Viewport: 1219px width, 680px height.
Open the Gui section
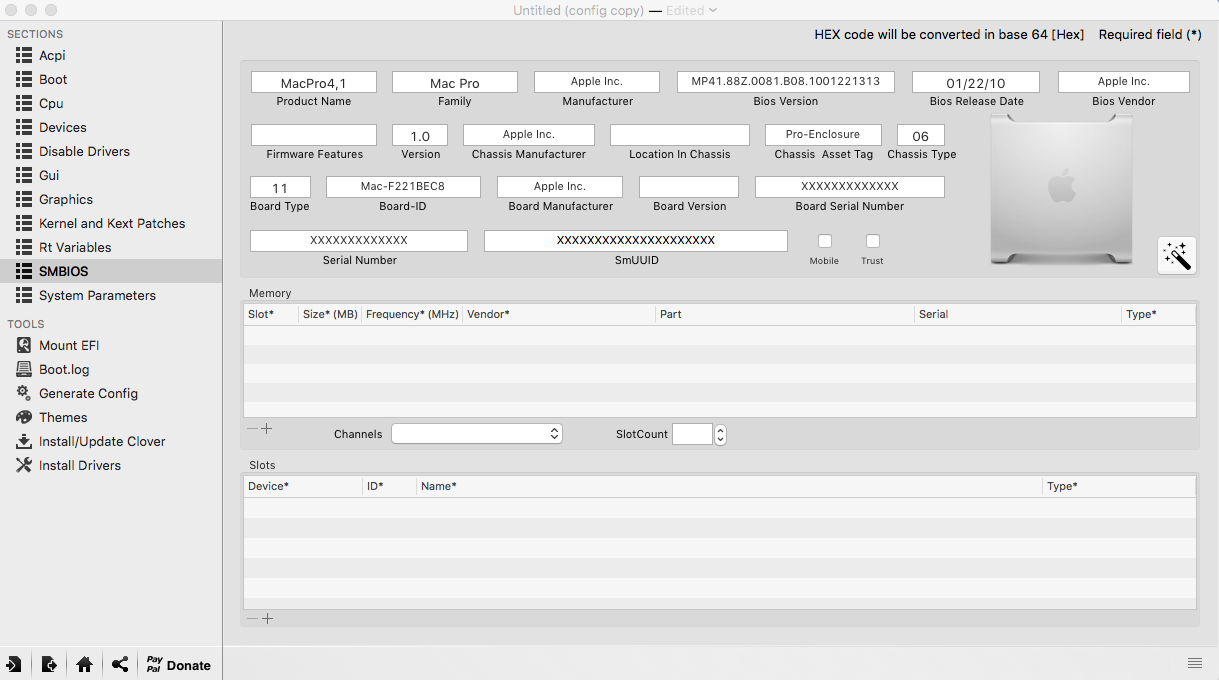110,175
